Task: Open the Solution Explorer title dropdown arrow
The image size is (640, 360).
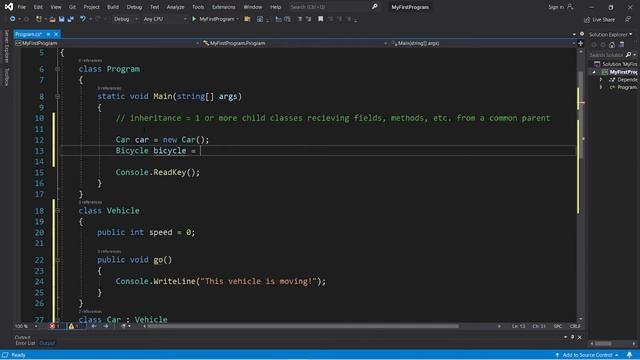Action: 631,34
